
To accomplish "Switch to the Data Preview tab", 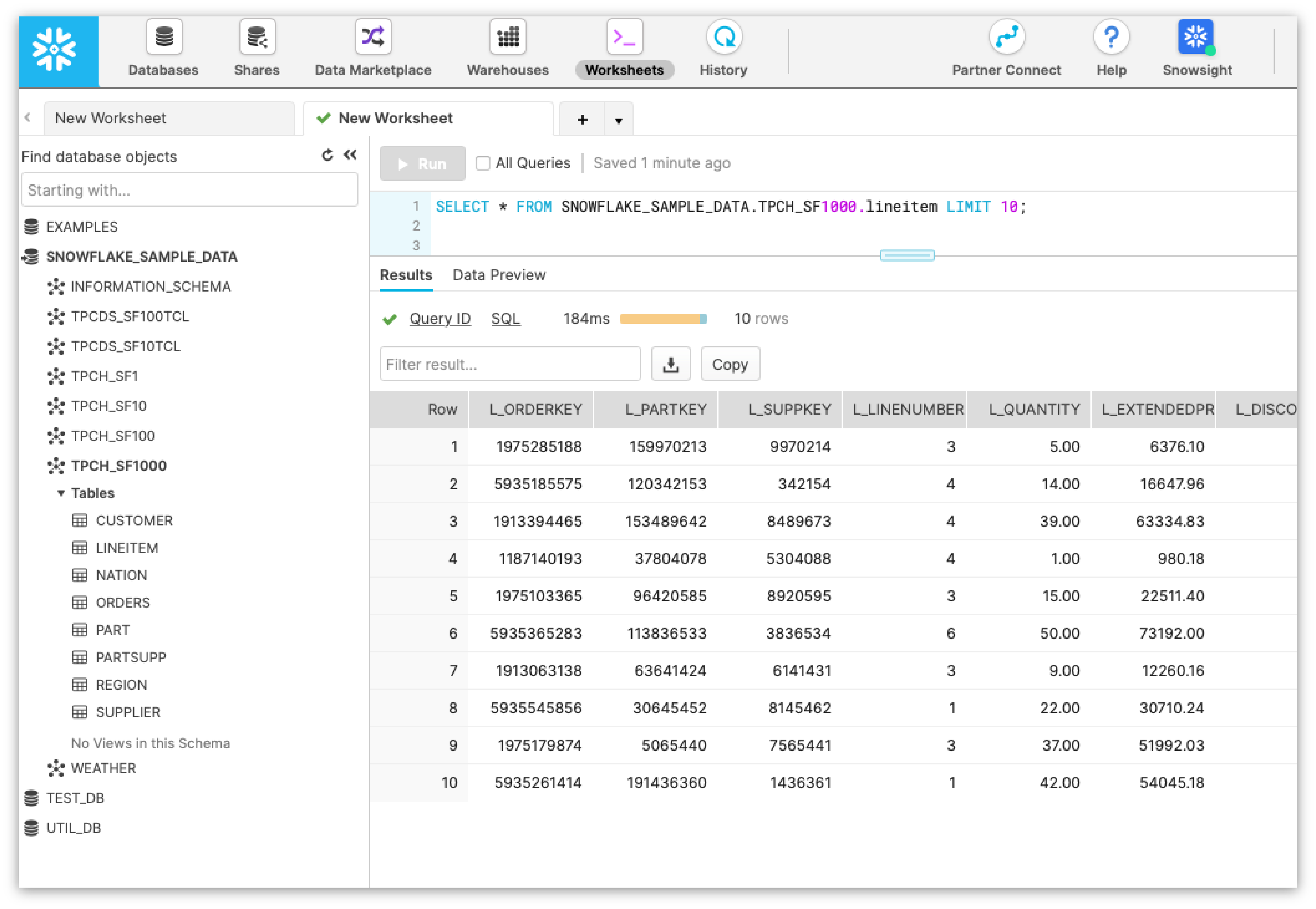I will coord(498,275).
